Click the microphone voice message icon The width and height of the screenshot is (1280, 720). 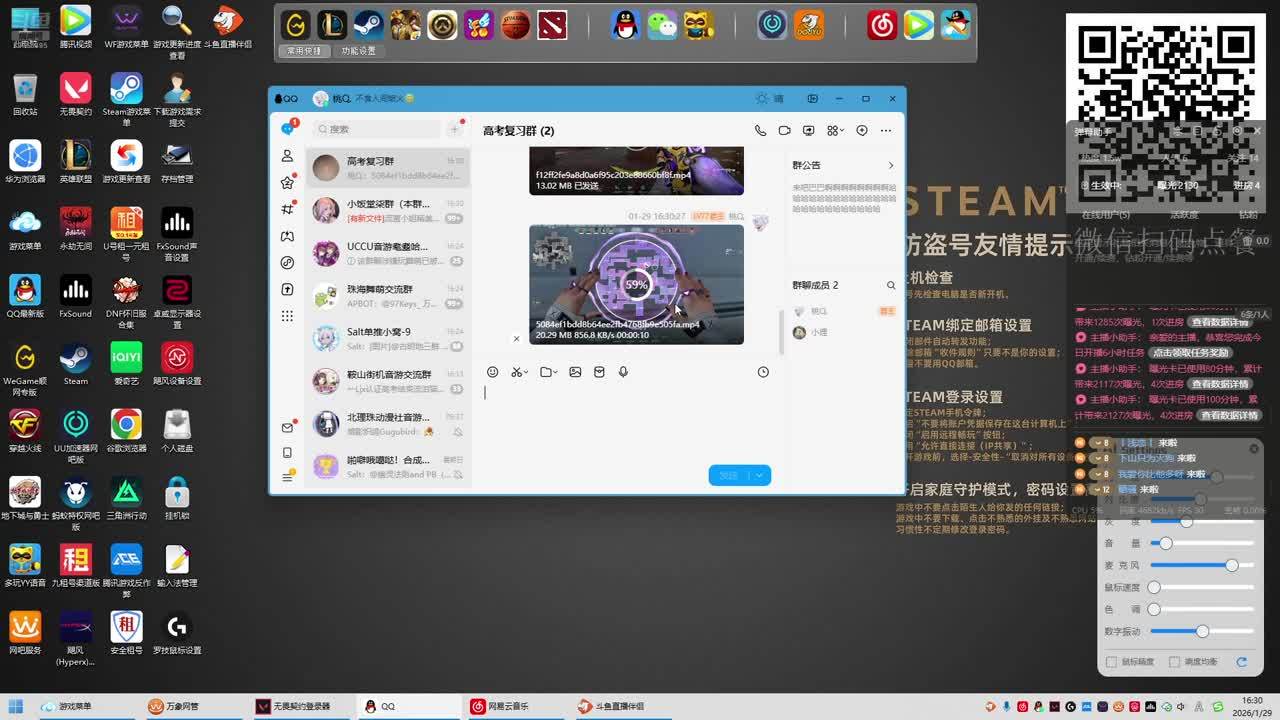pyautogui.click(x=623, y=372)
